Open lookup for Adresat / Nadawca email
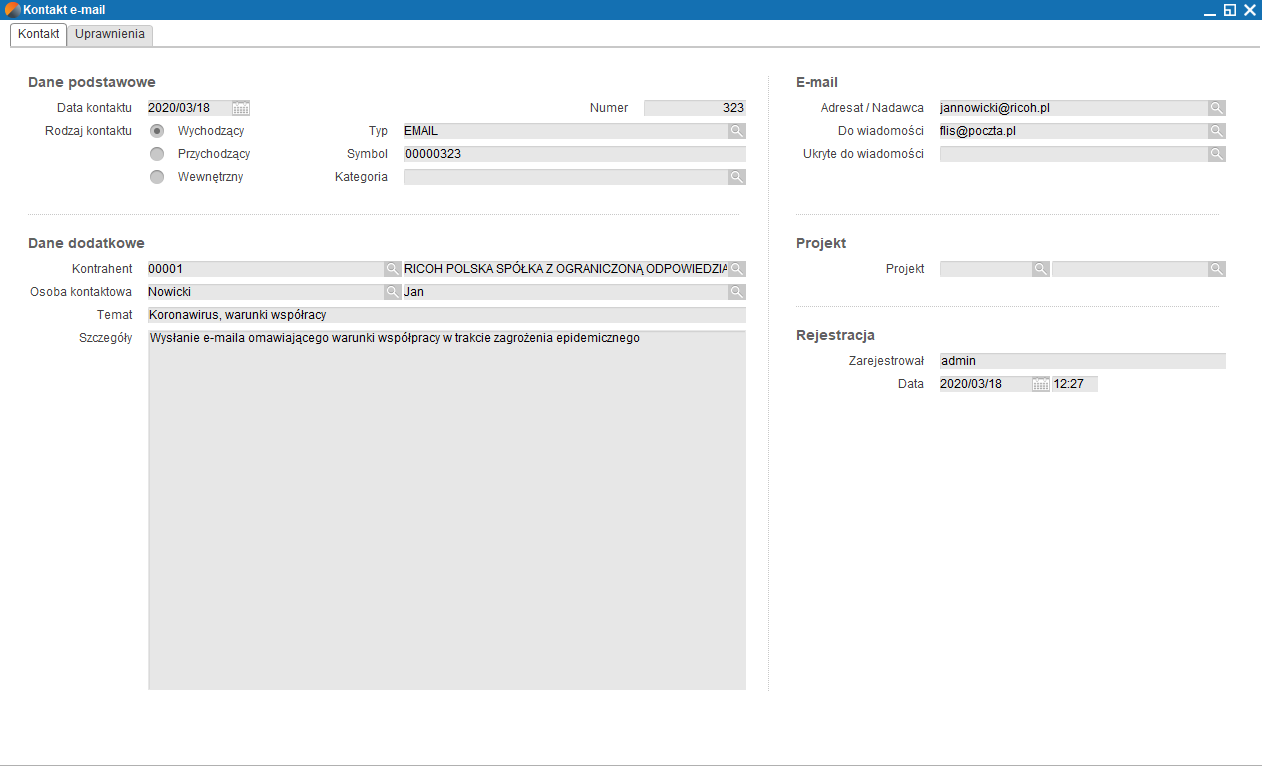This screenshot has height=766, width=1262. click(x=1216, y=108)
